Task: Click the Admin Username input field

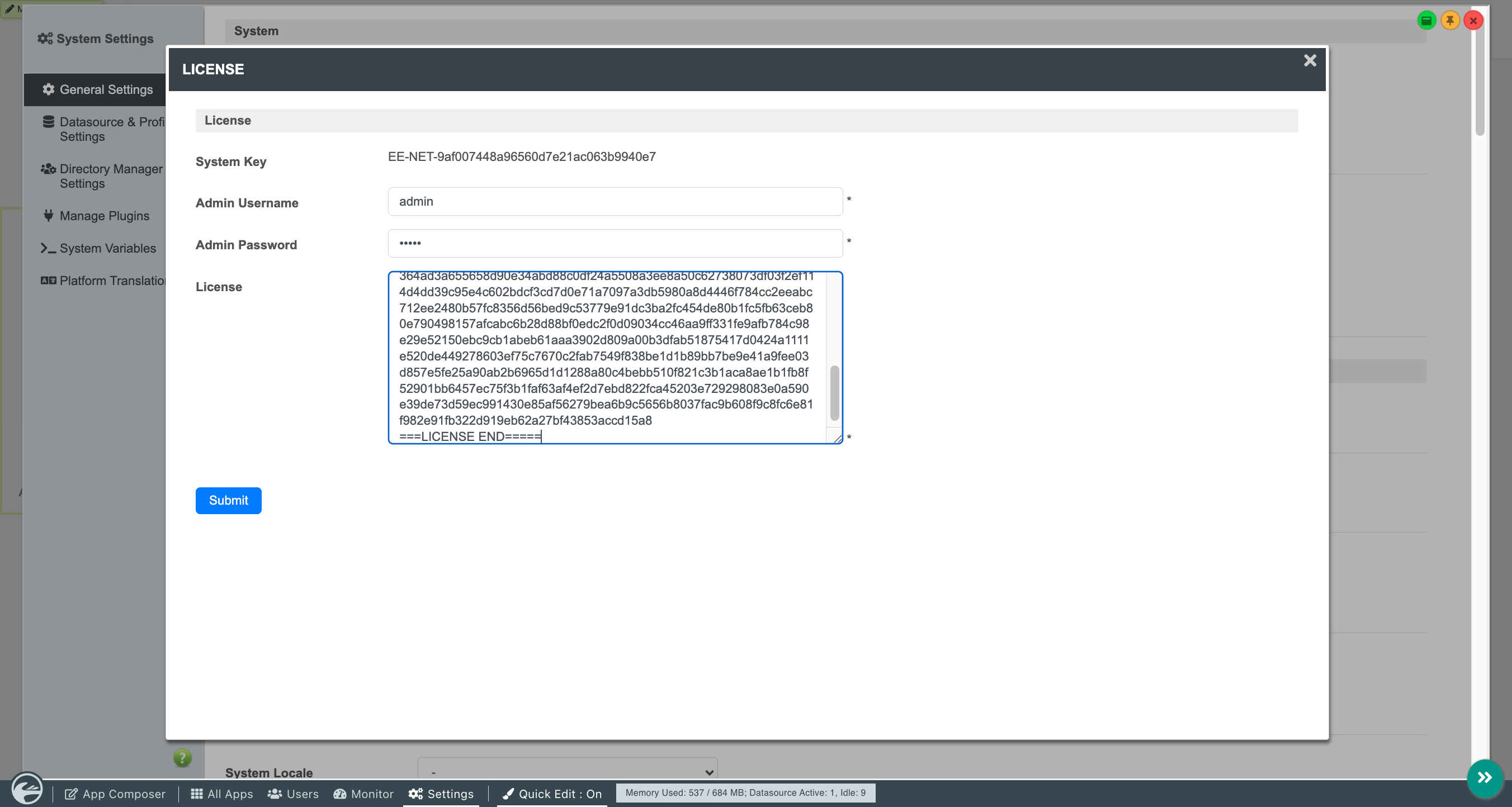Action: point(615,201)
